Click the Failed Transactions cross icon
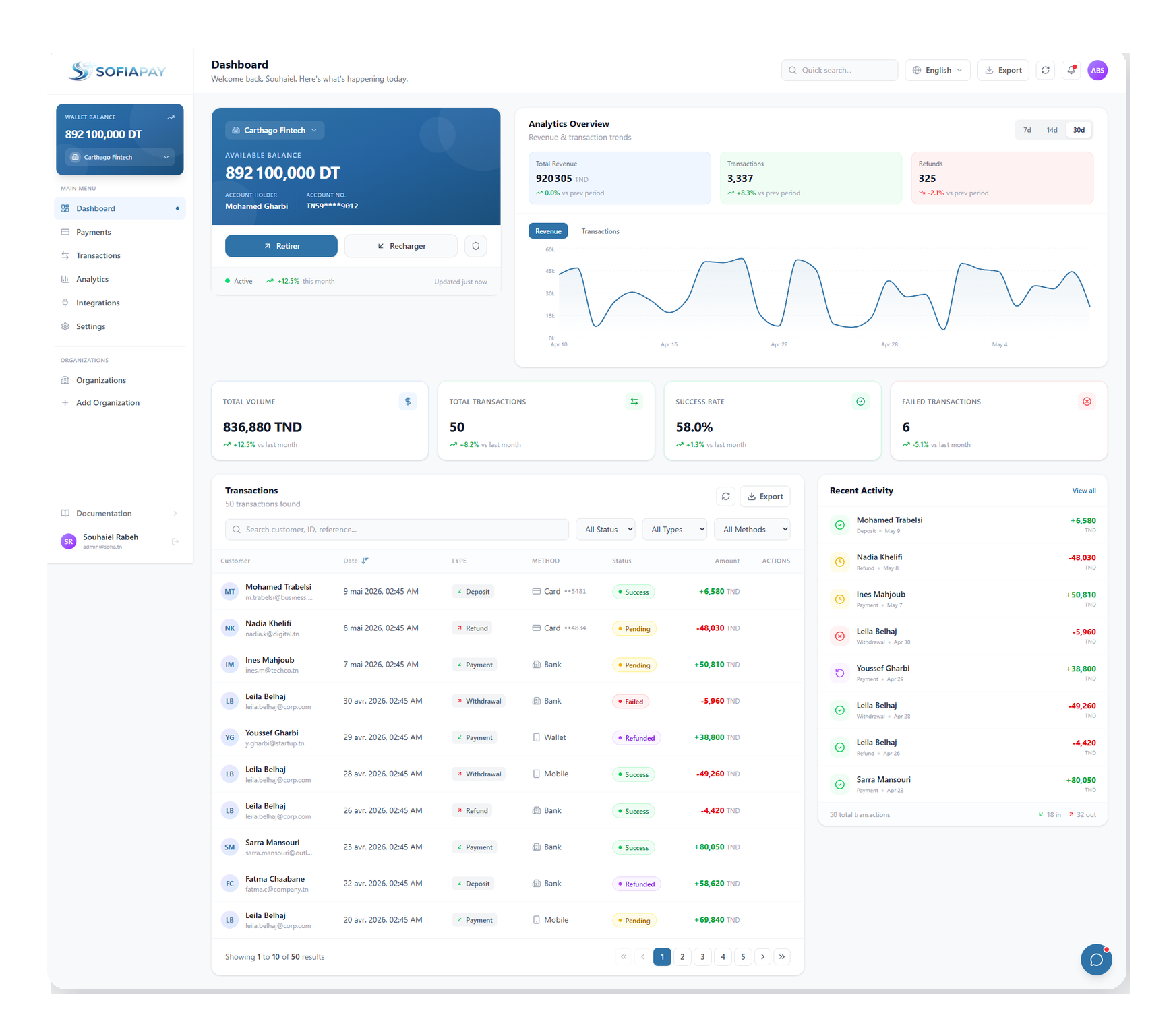Viewport: 1173px width, 1036px height. pyautogui.click(x=1087, y=402)
